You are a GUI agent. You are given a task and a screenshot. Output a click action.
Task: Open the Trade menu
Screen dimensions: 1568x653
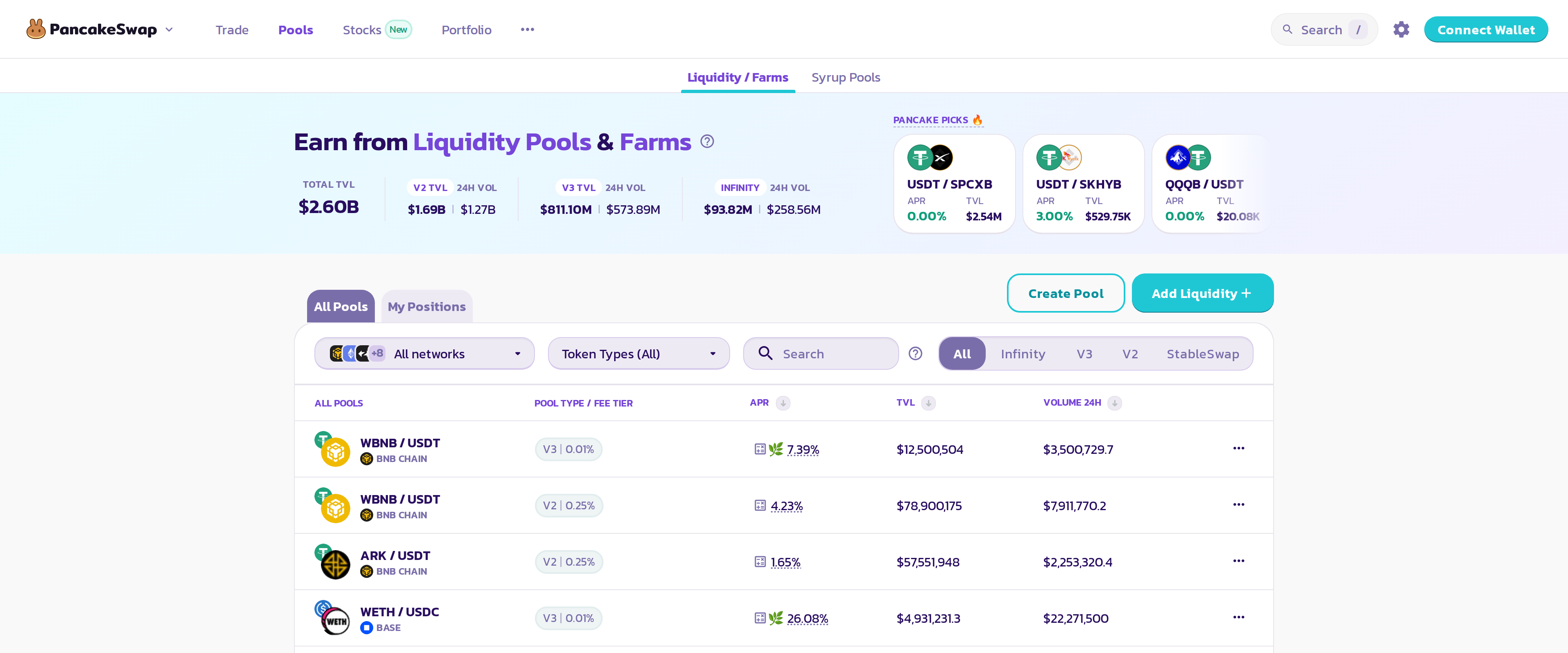pyautogui.click(x=232, y=30)
